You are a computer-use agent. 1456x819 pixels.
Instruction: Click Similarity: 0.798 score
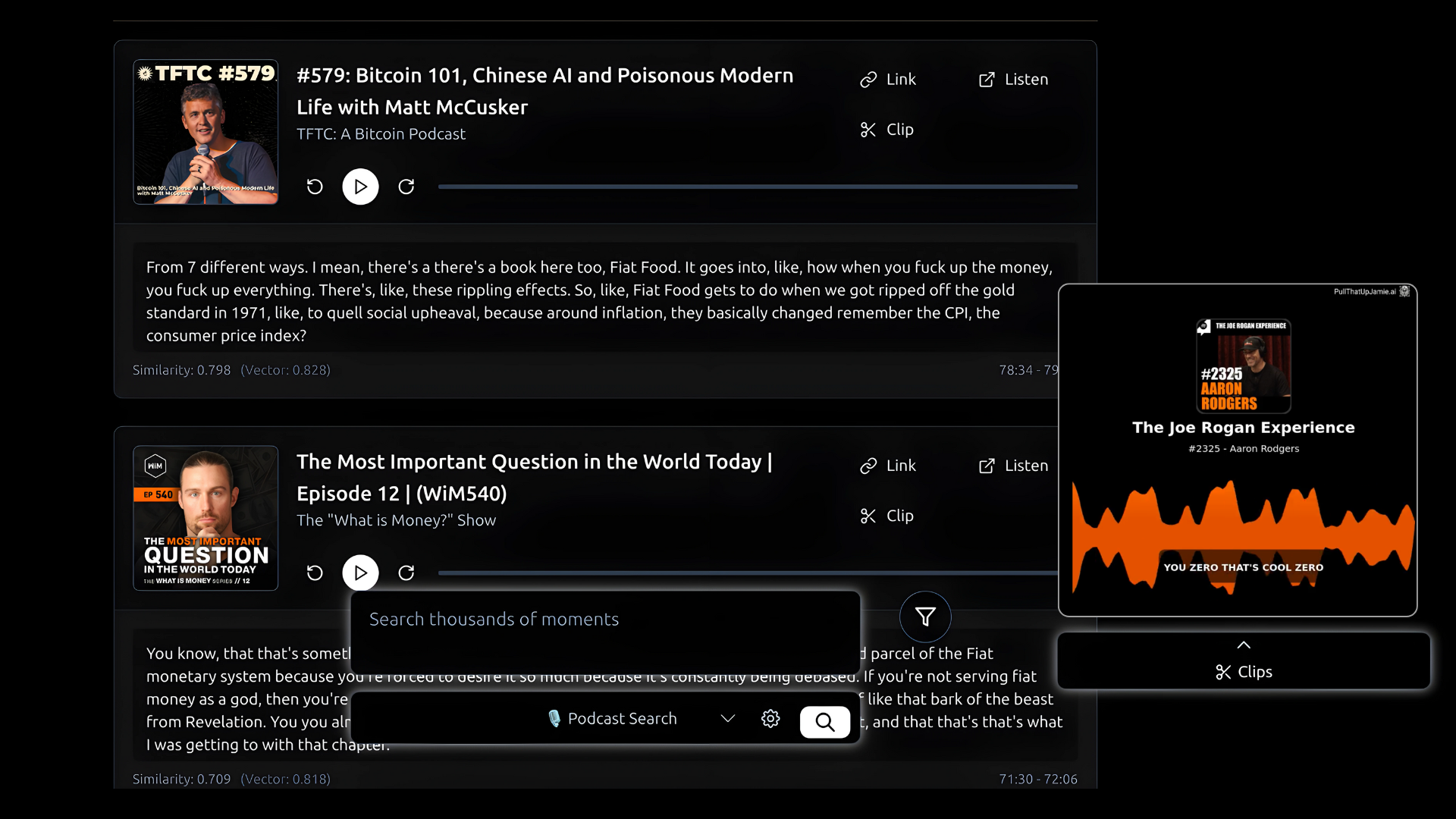tap(181, 370)
